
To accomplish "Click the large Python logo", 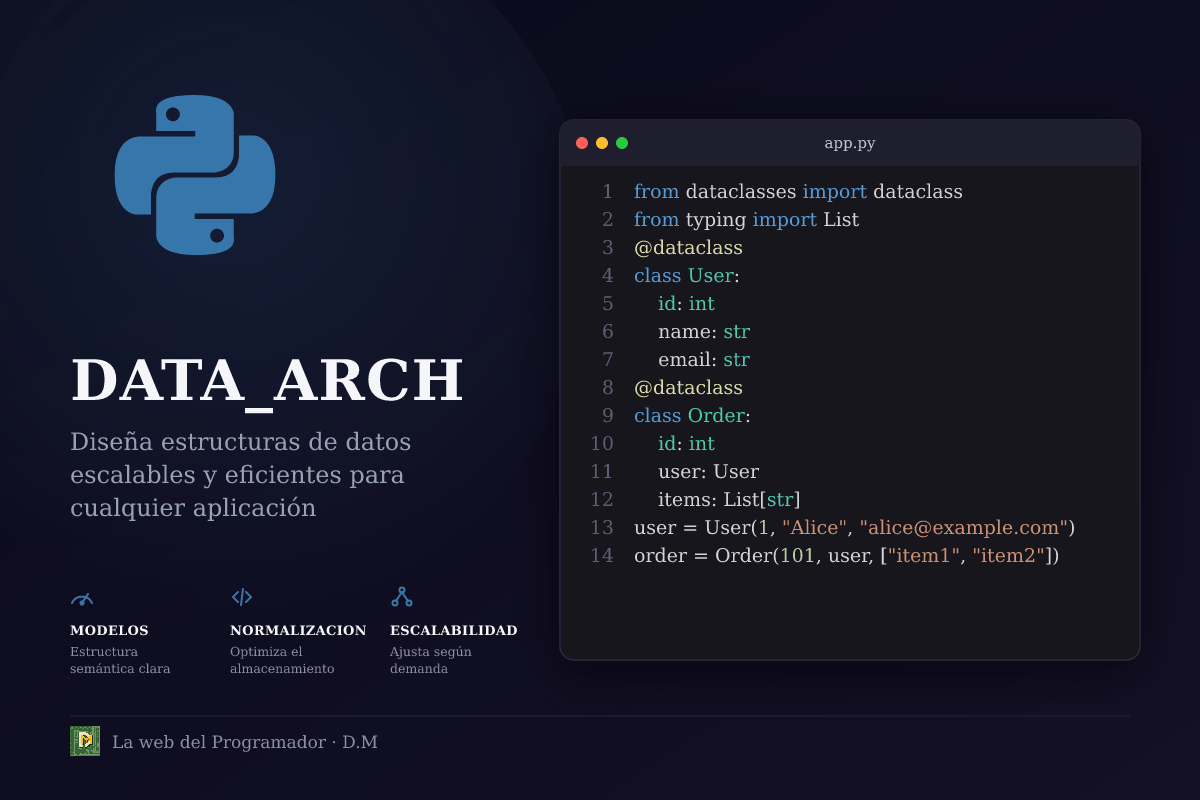I will point(195,175).
